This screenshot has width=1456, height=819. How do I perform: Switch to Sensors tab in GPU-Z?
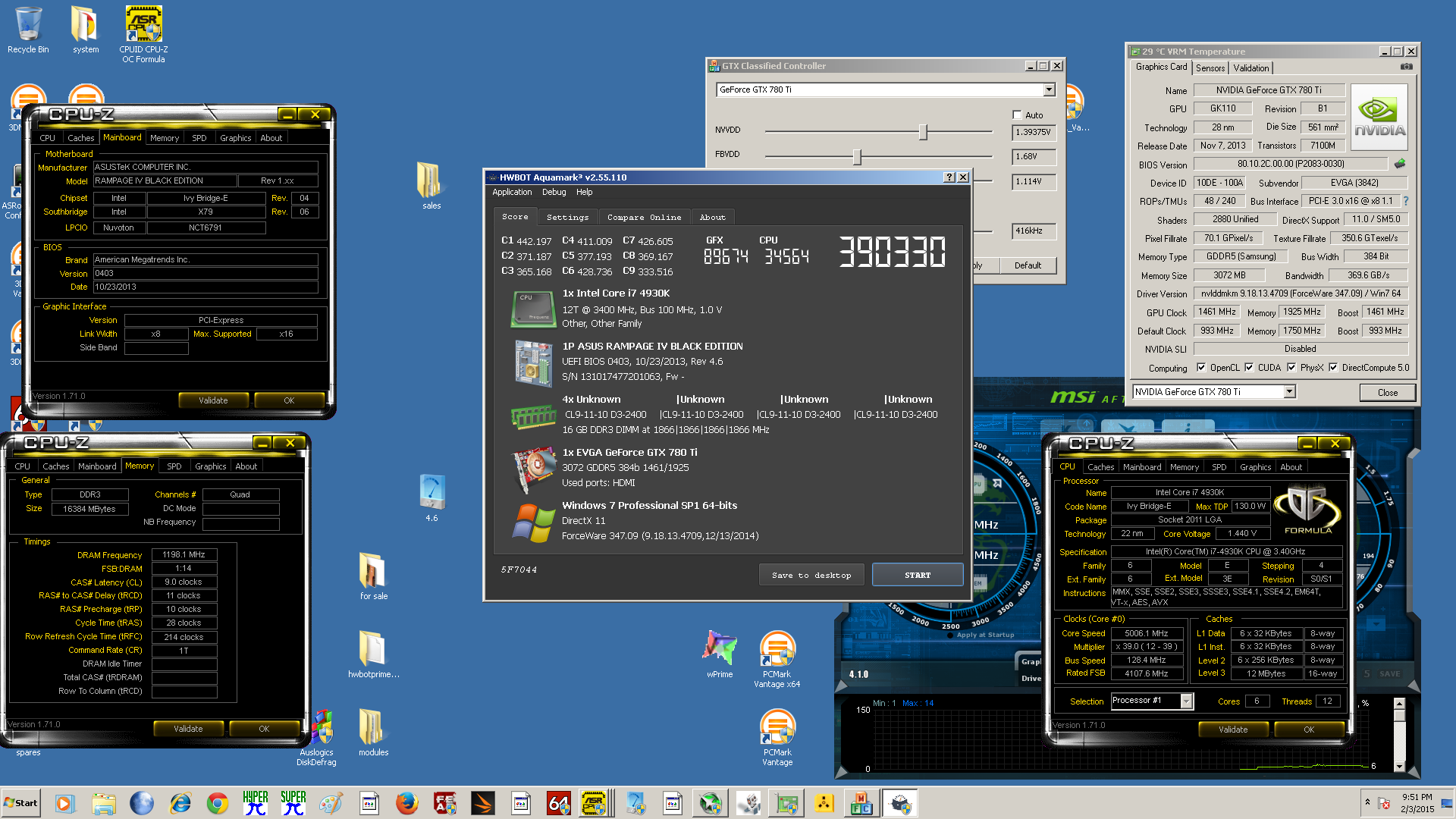[x=1210, y=68]
